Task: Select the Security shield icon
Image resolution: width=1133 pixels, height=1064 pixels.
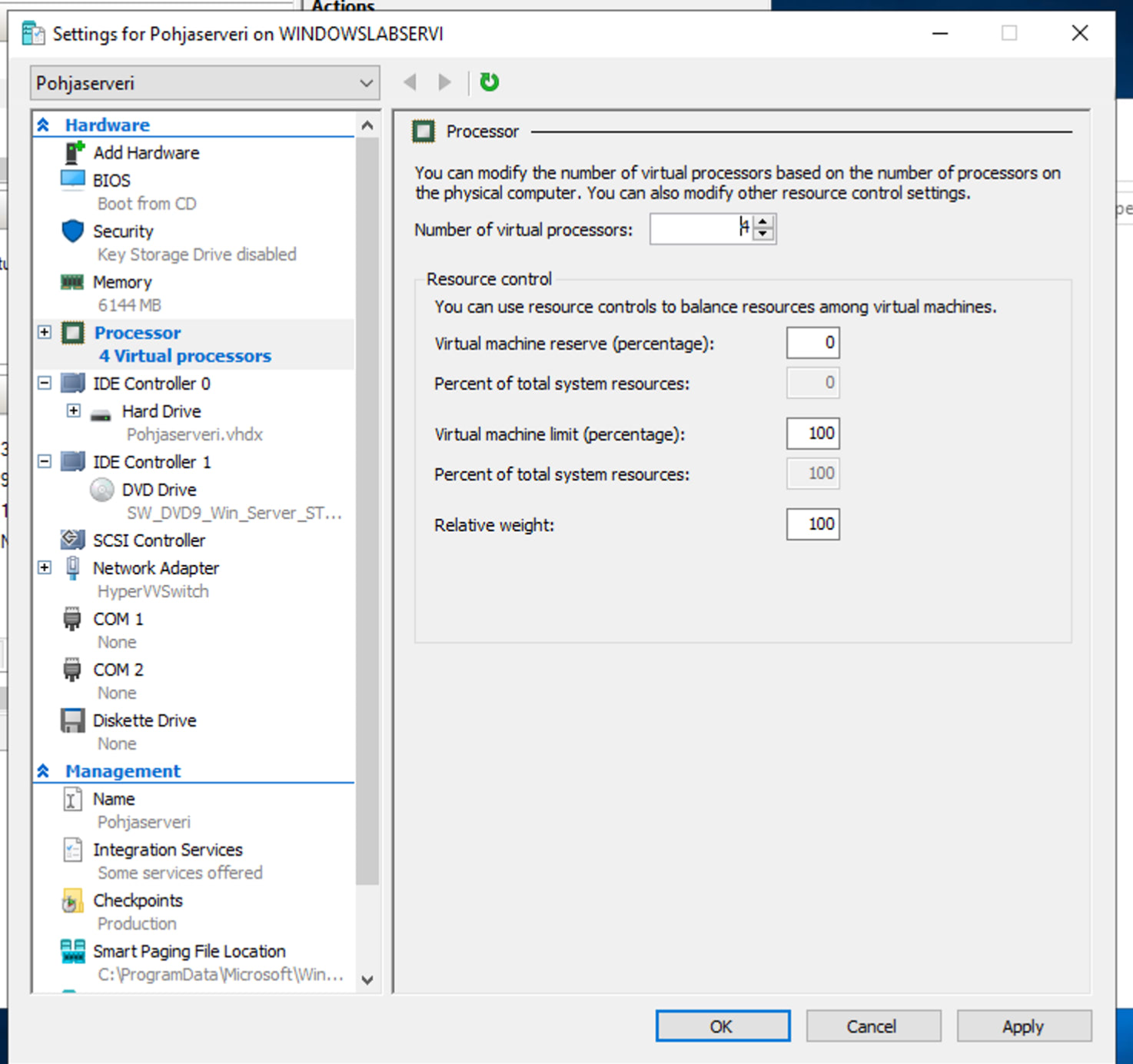Action: coord(72,231)
